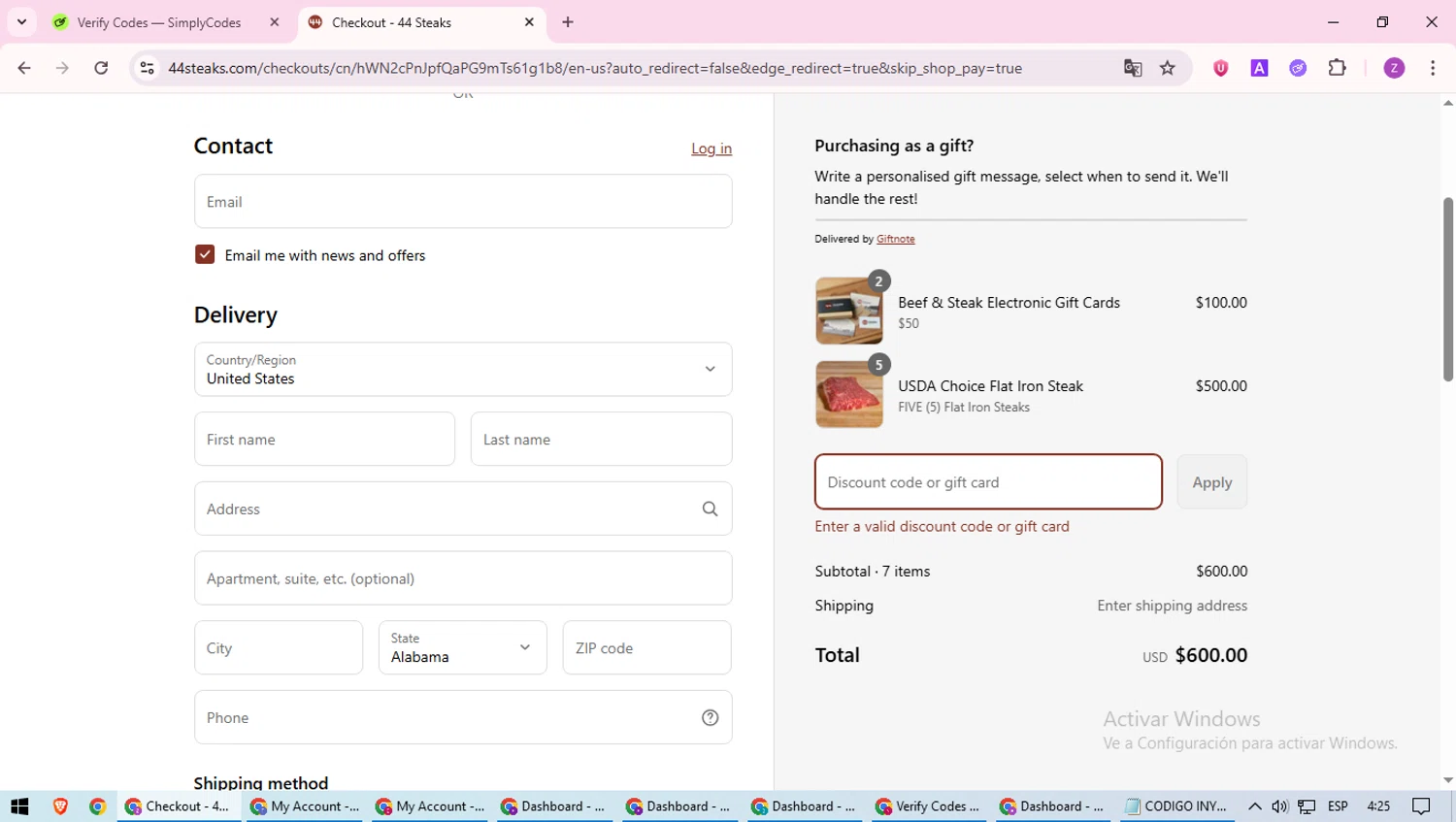The image size is (1456, 822).
Task: Focus the Discount code or gift card field
Action: 988,481
